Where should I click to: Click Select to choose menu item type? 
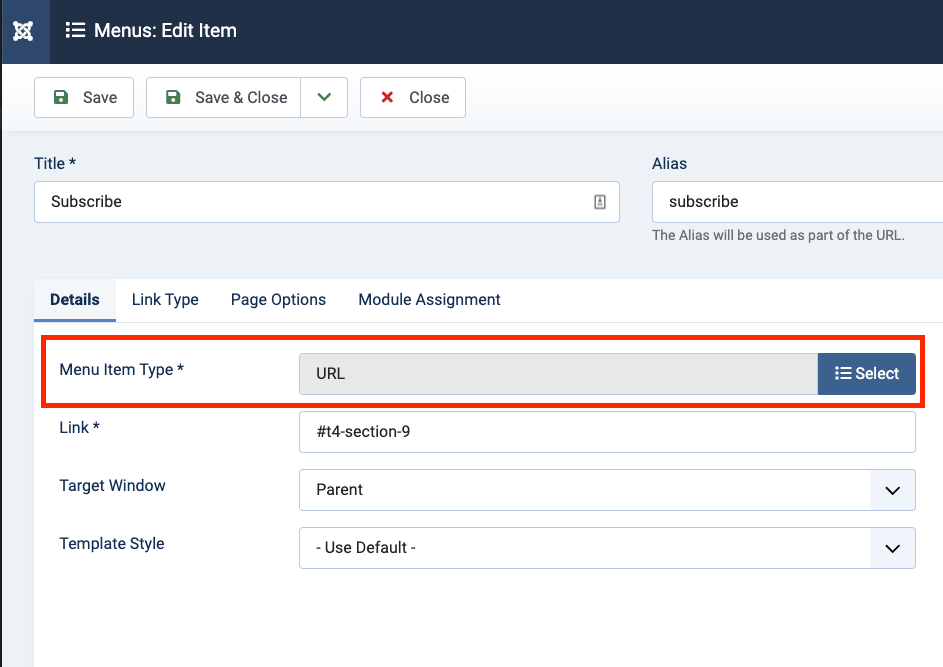click(866, 374)
